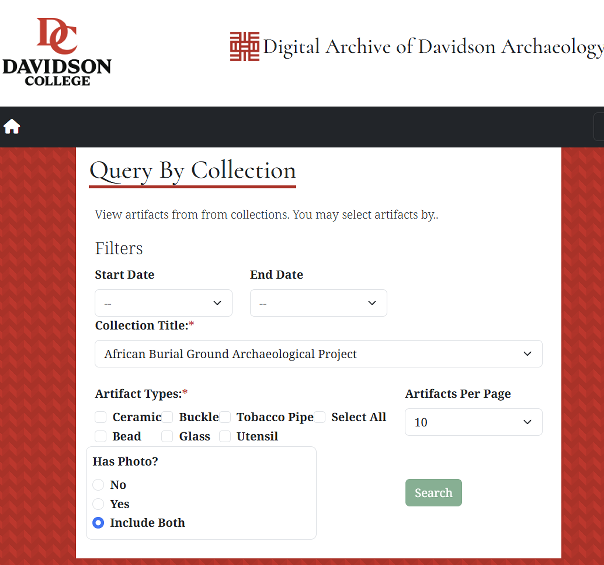This screenshot has height=565, width=604.
Task: Enable the Utensil checkbox
Action: tap(226, 436)
